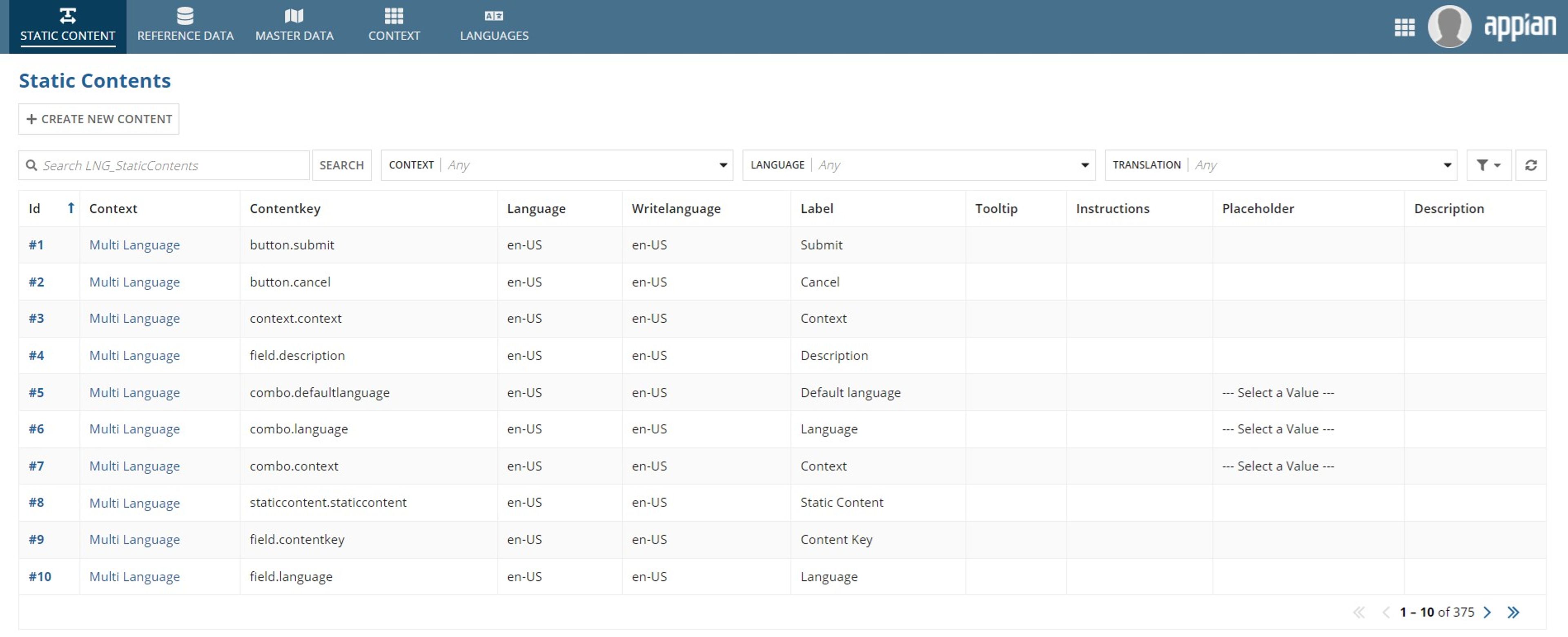Click the Master Data map icon
Viewport: 1568px width, 637px height.
click(294, 16)
